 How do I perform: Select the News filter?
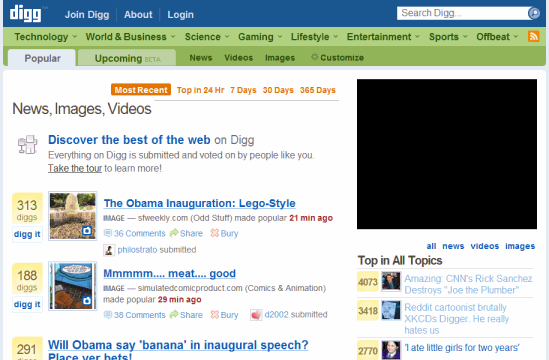coord(201,57)
